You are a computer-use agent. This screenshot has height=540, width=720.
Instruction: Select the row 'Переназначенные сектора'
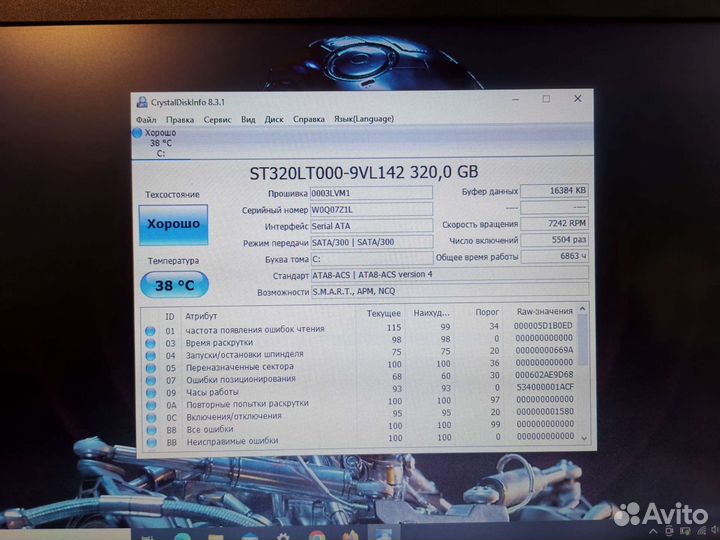[360, 366]
